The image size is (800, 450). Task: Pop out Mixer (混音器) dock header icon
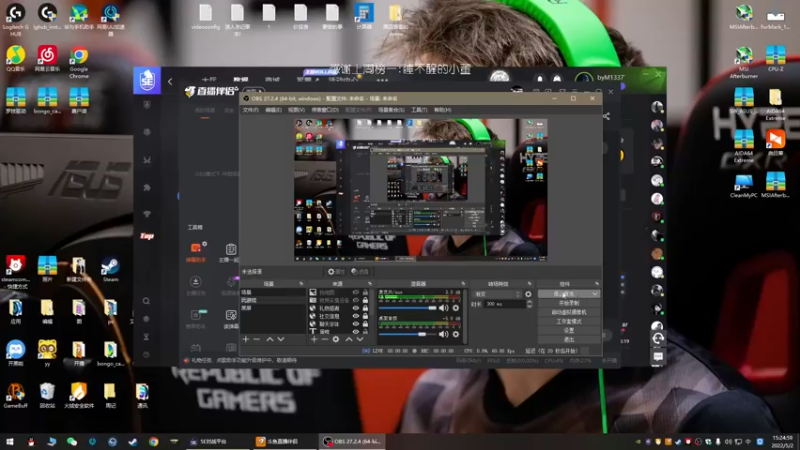click(x=463, y=284)
